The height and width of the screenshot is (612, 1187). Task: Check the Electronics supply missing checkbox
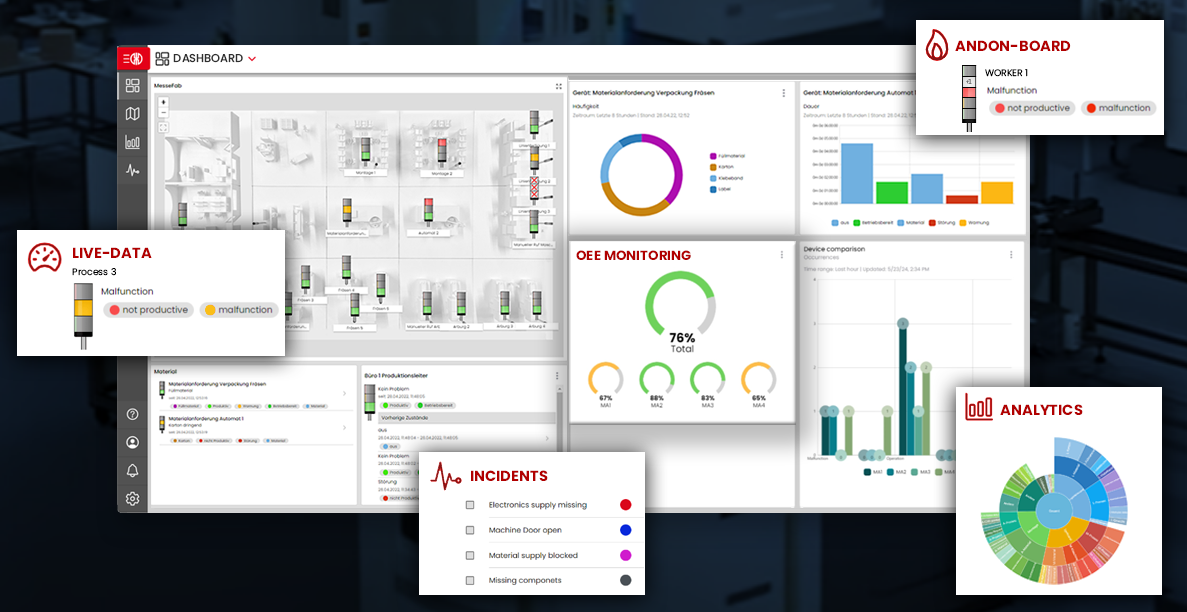pyautogui.click(x=470, y=505)
